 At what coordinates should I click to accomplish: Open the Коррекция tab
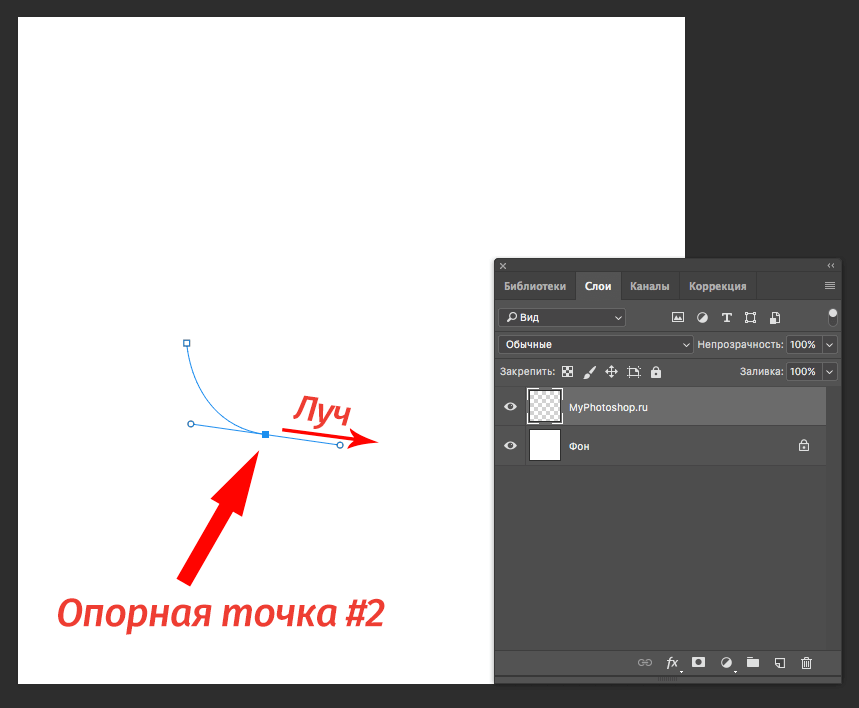point(718,286)
